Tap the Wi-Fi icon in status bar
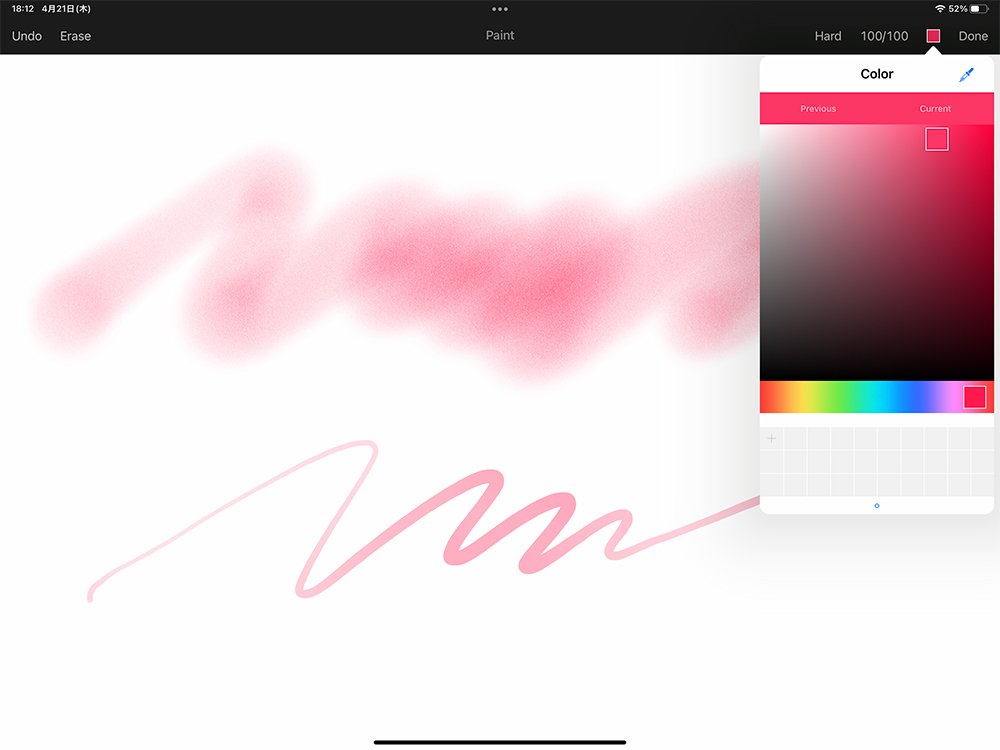The width and height of the screenshot is (1000, 750). coord(940,9)
